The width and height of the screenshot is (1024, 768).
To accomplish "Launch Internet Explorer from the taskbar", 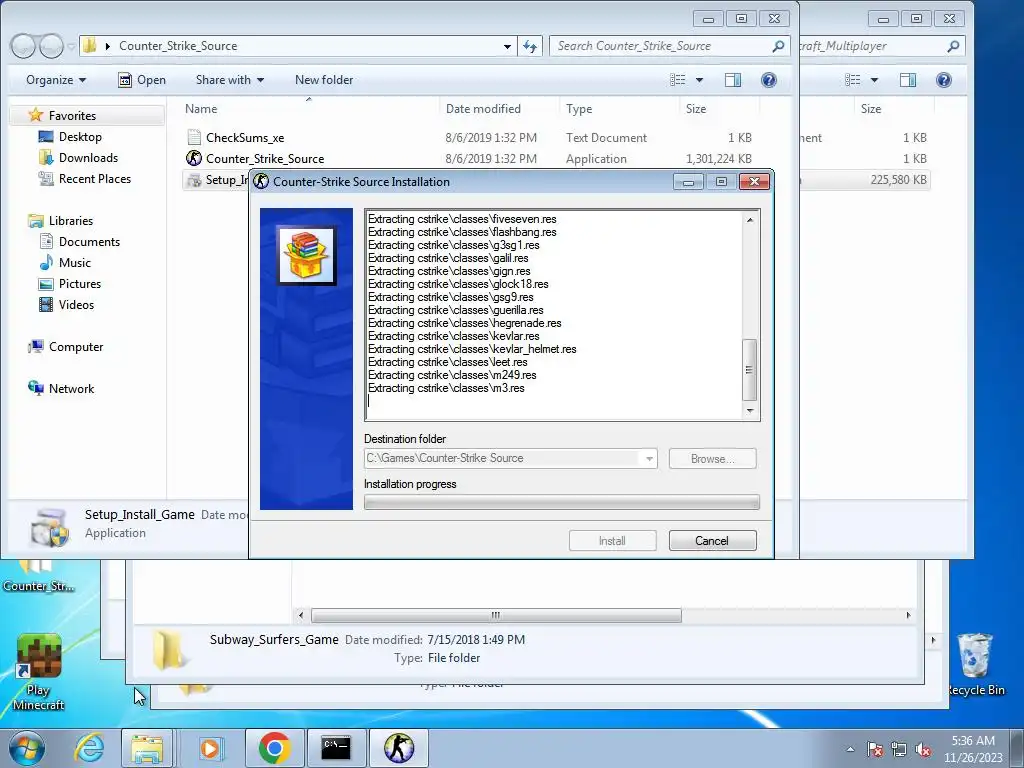I will tap(89, 748).
